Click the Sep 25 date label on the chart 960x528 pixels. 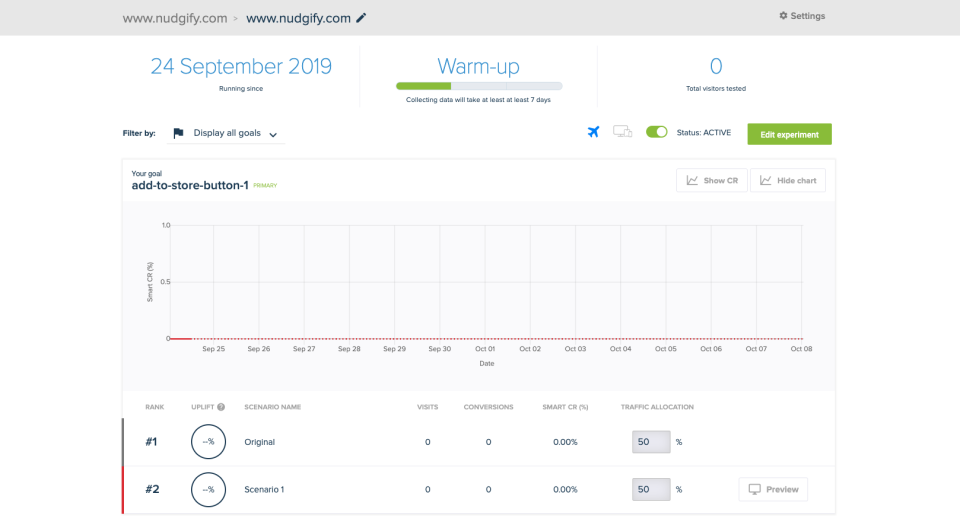tap(214, 349)
